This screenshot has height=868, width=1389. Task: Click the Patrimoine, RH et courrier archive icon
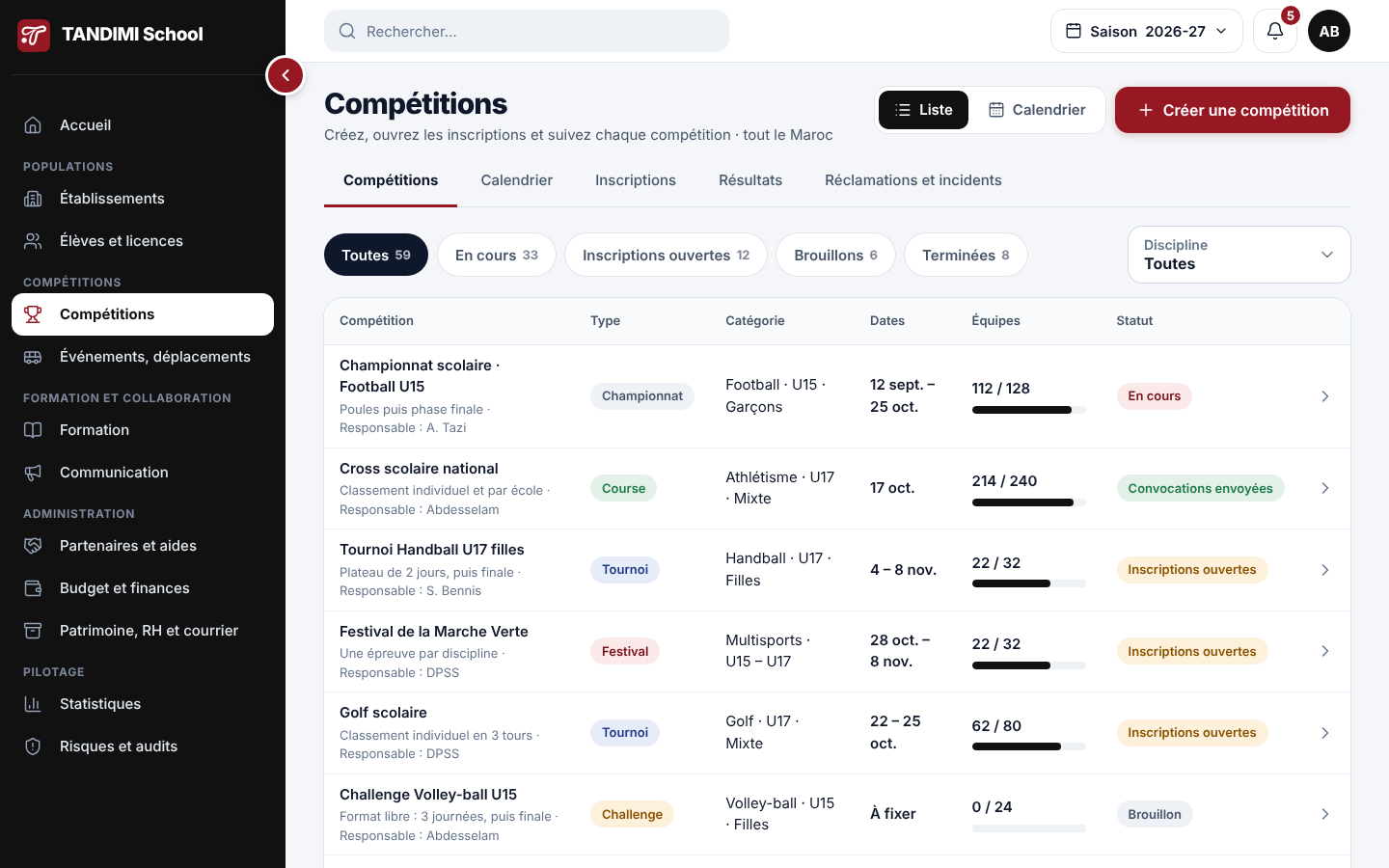click(x=33, y=631)
